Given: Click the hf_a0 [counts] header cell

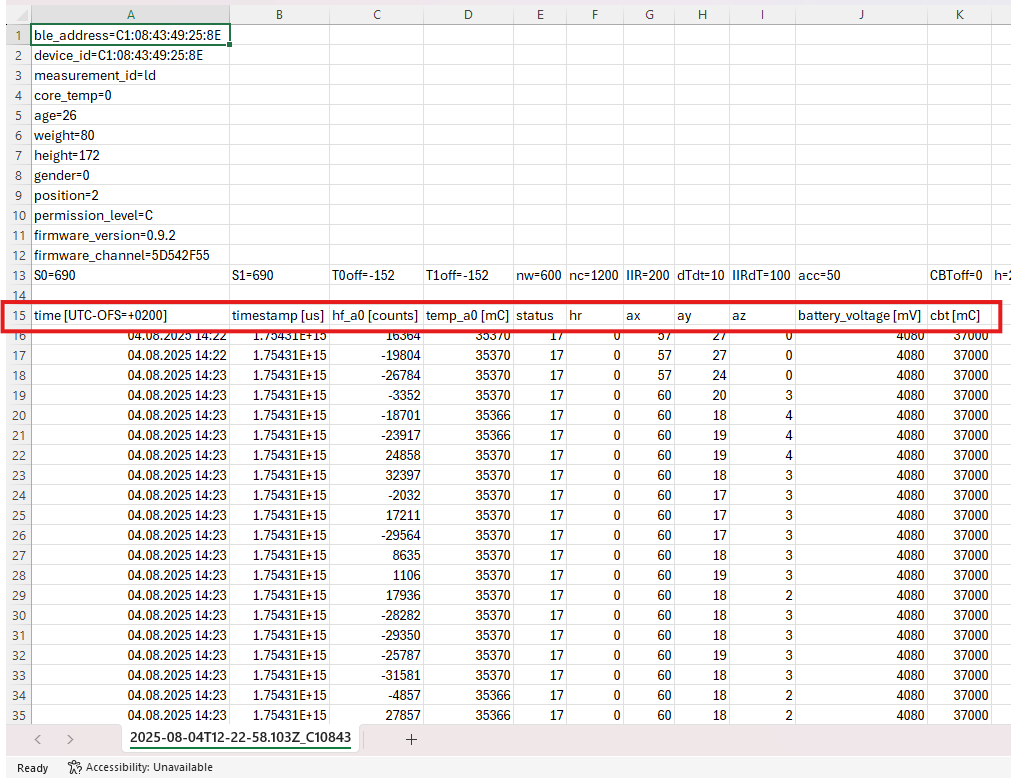Looking at the screenshot, I should (x=377, y=315).
